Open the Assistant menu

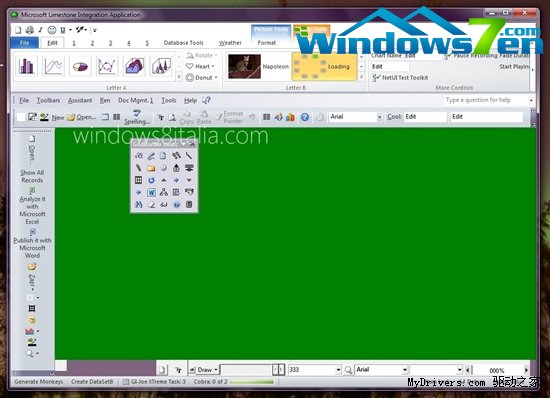(80, 100)
